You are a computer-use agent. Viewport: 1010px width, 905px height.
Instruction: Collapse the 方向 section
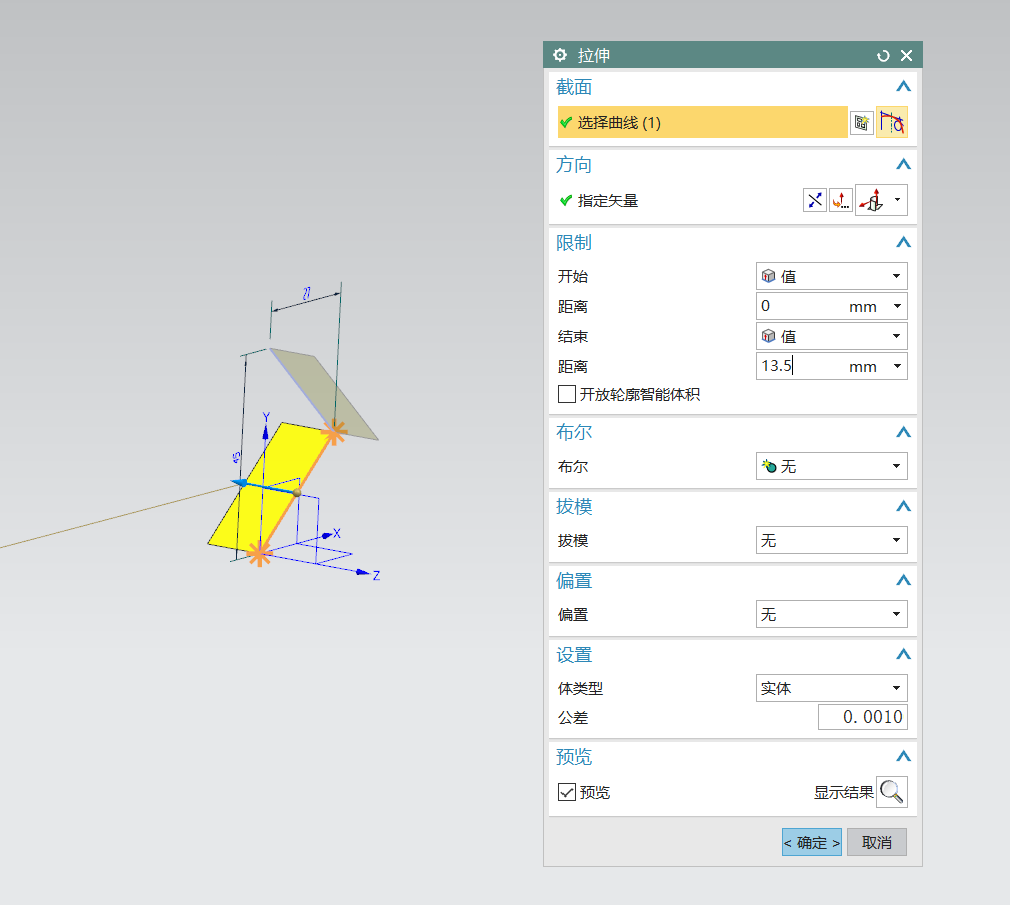click(903, 164)
